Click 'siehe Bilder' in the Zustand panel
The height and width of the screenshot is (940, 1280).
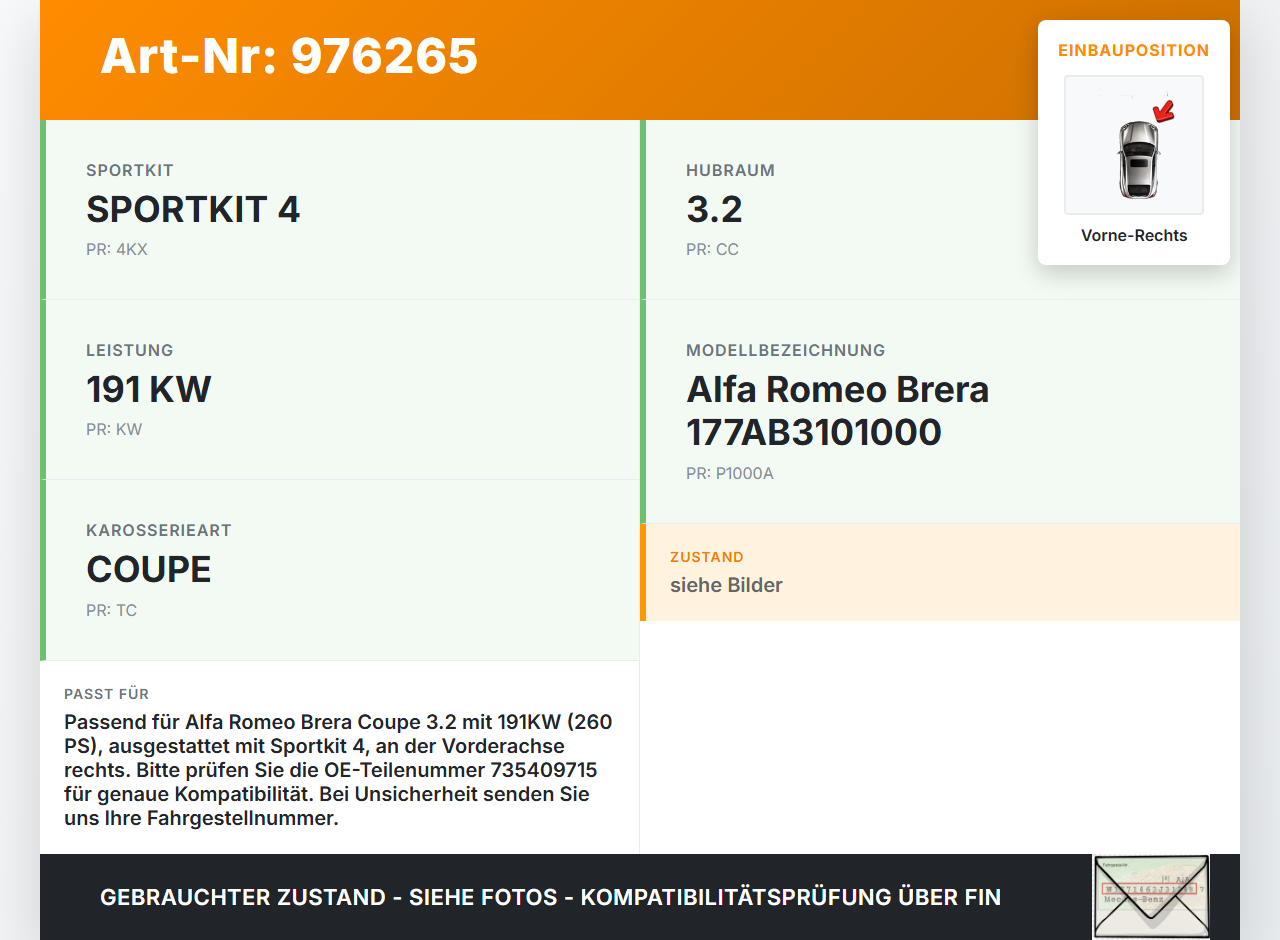[726, 585]
